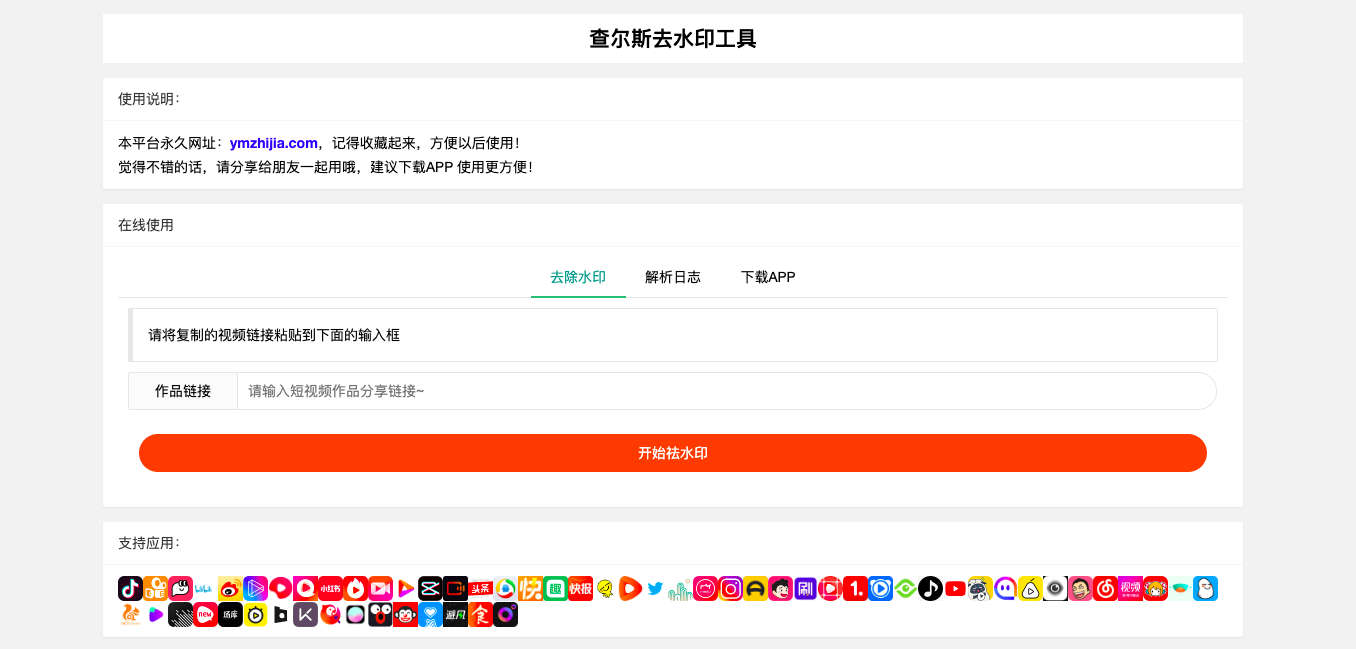Switch to the 解析日志 tab
Screen dimensions: 1356x649
(x=672, y=277)
